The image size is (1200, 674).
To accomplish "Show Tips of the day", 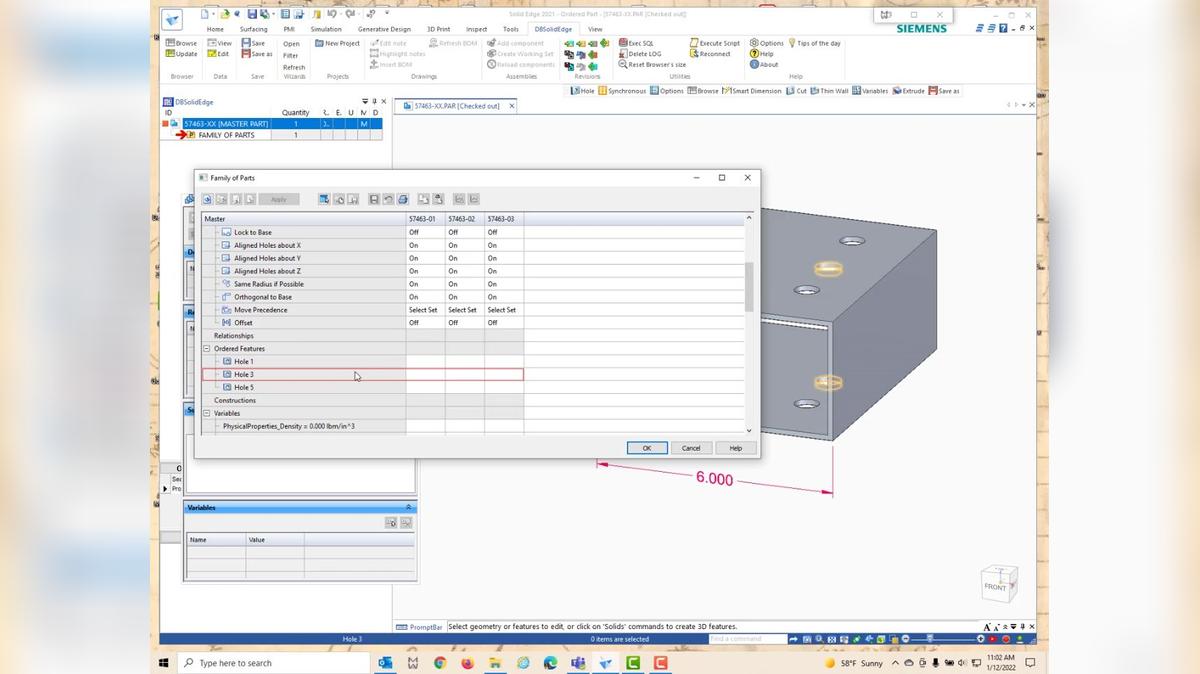I will point(815,43).
